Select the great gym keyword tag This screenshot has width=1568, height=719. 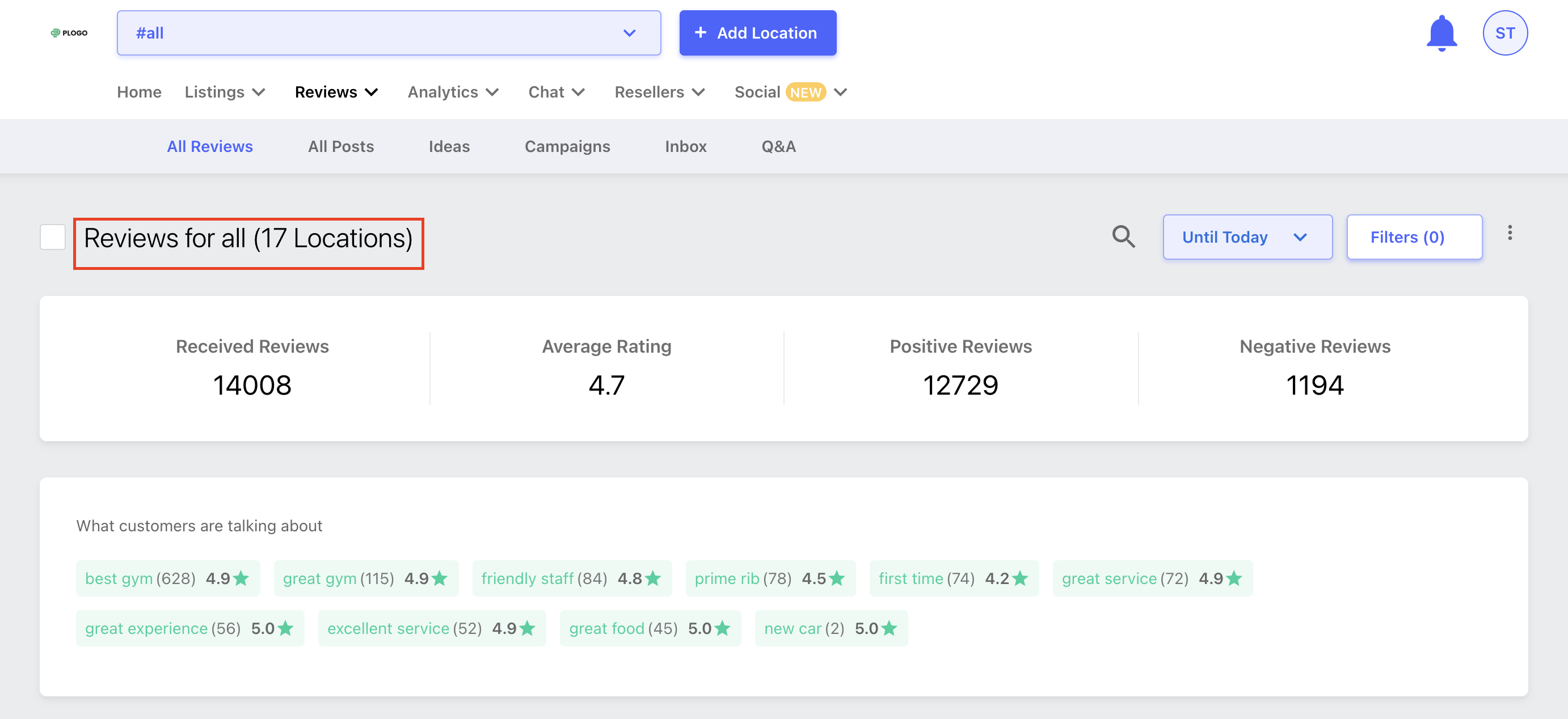365,578
